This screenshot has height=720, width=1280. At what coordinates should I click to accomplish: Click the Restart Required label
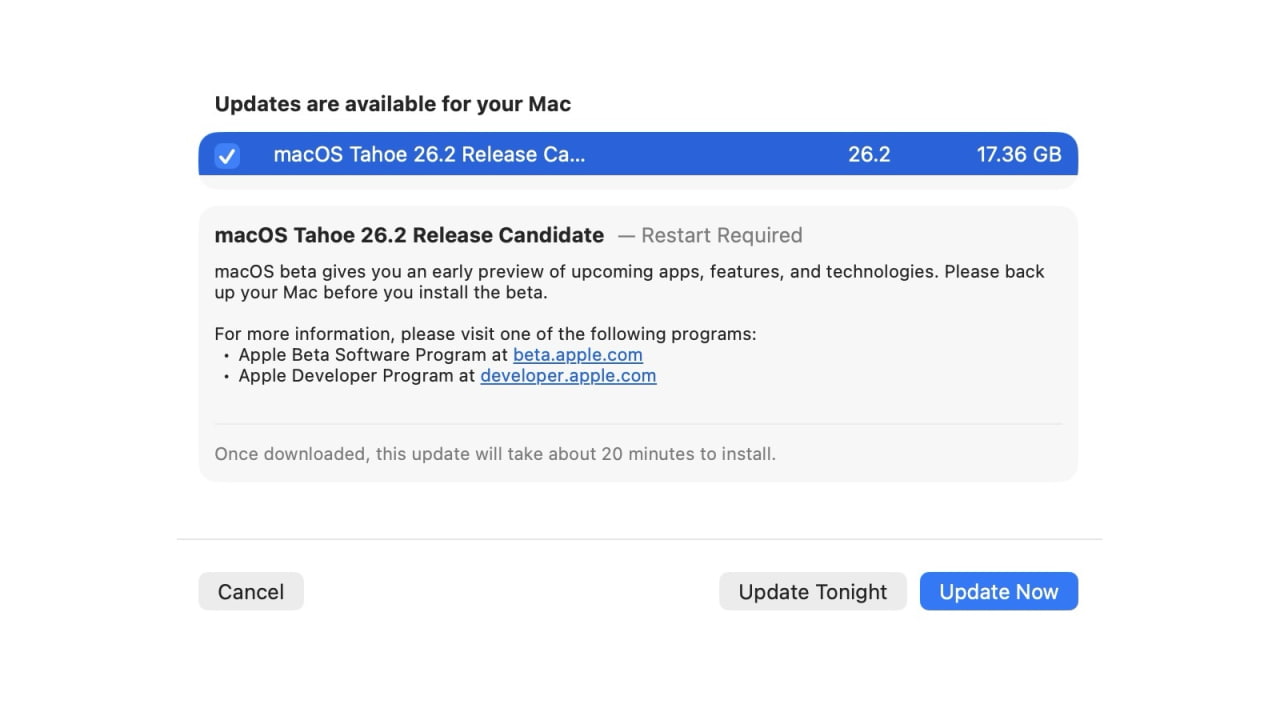[722, 235]
